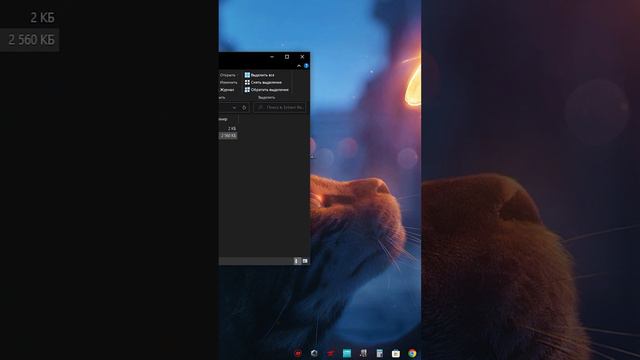Expand the address bar history dropdown

pos(234,108)
